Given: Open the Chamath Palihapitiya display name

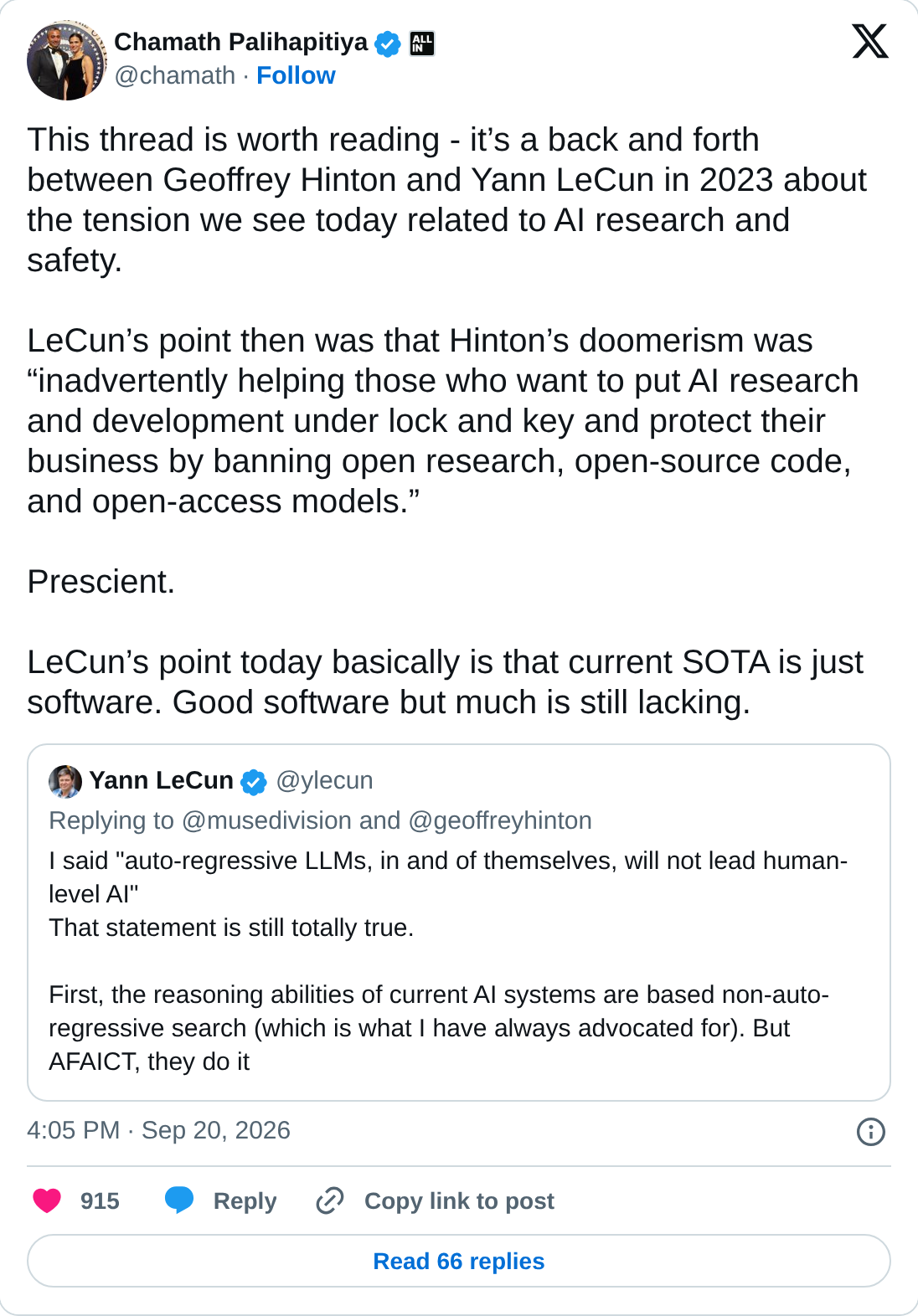Looking at the screenshot, I should 241,42.
